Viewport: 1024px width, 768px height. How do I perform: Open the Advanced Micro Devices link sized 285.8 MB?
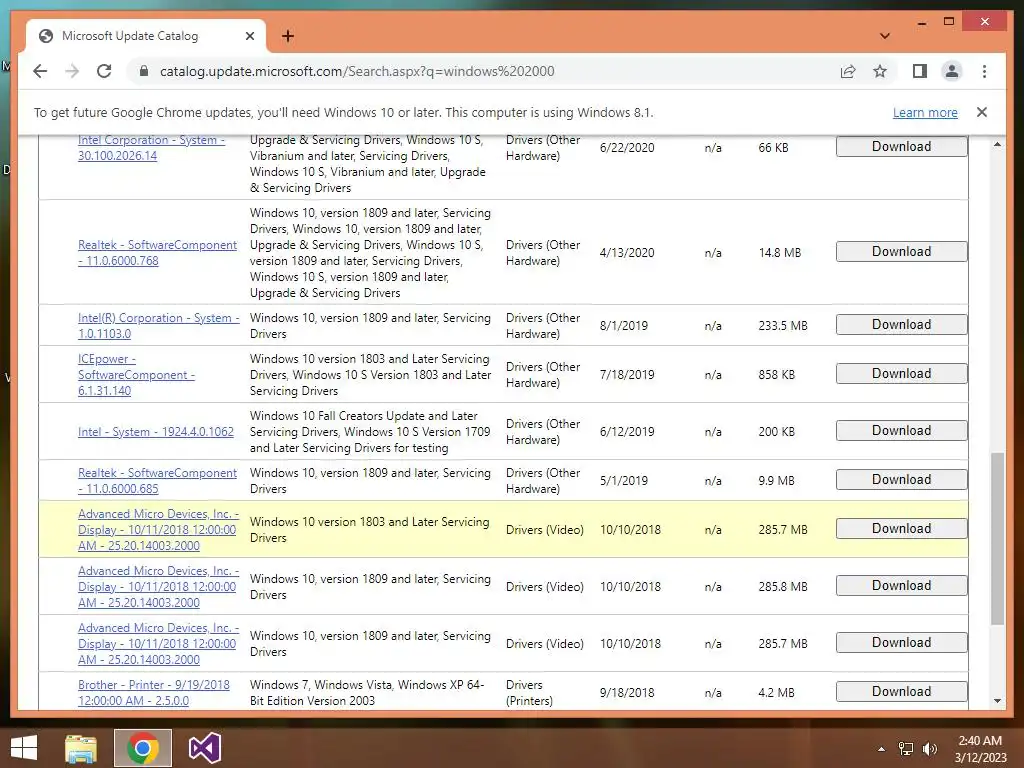pos(159,586)
